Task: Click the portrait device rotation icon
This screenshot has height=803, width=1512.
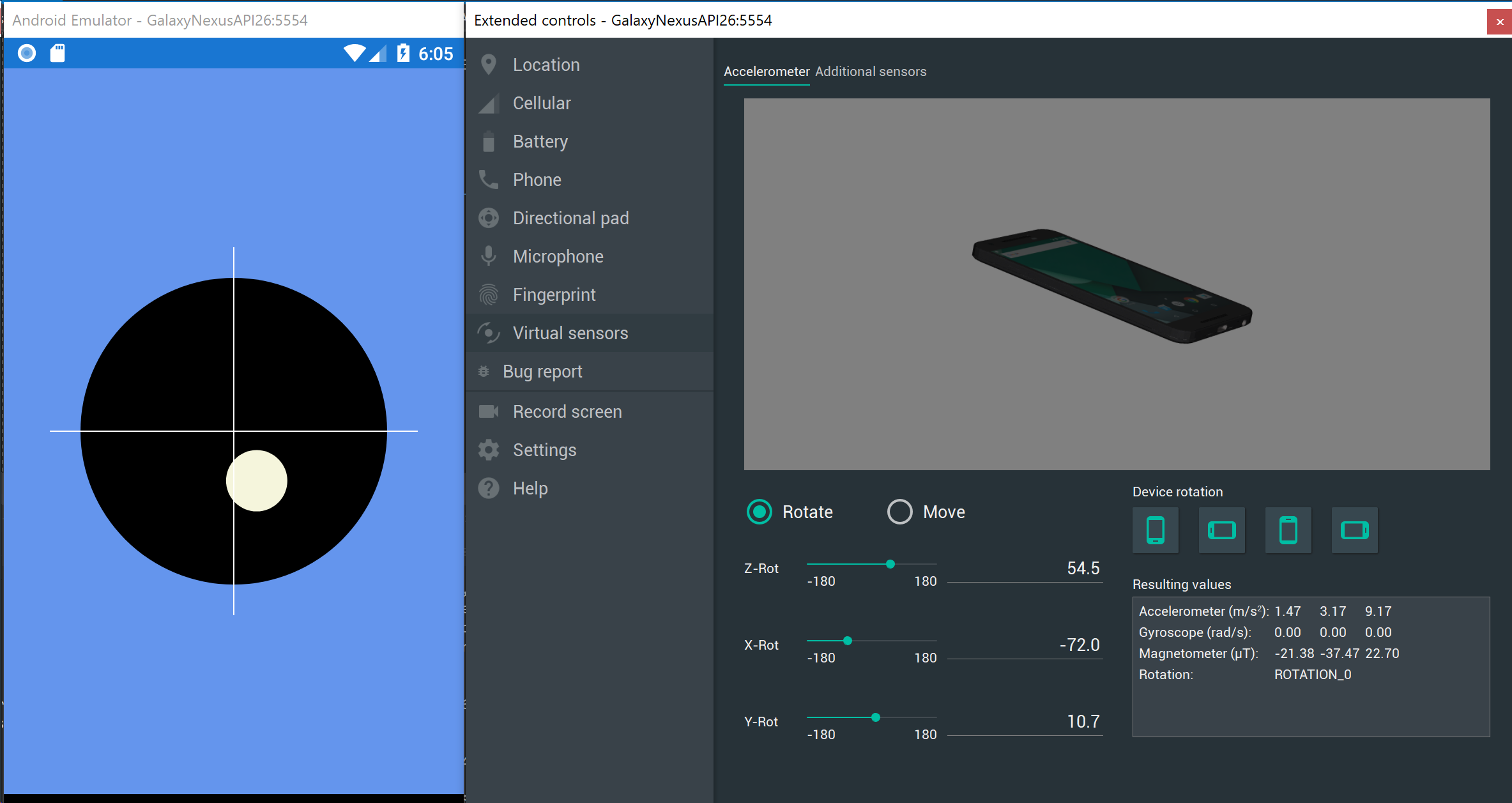Action: click(x=1155, y=530)
